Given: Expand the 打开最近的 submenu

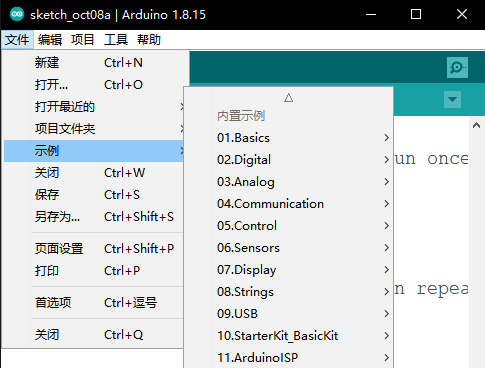Looking at the screenshot, I should tap(94, 107).
